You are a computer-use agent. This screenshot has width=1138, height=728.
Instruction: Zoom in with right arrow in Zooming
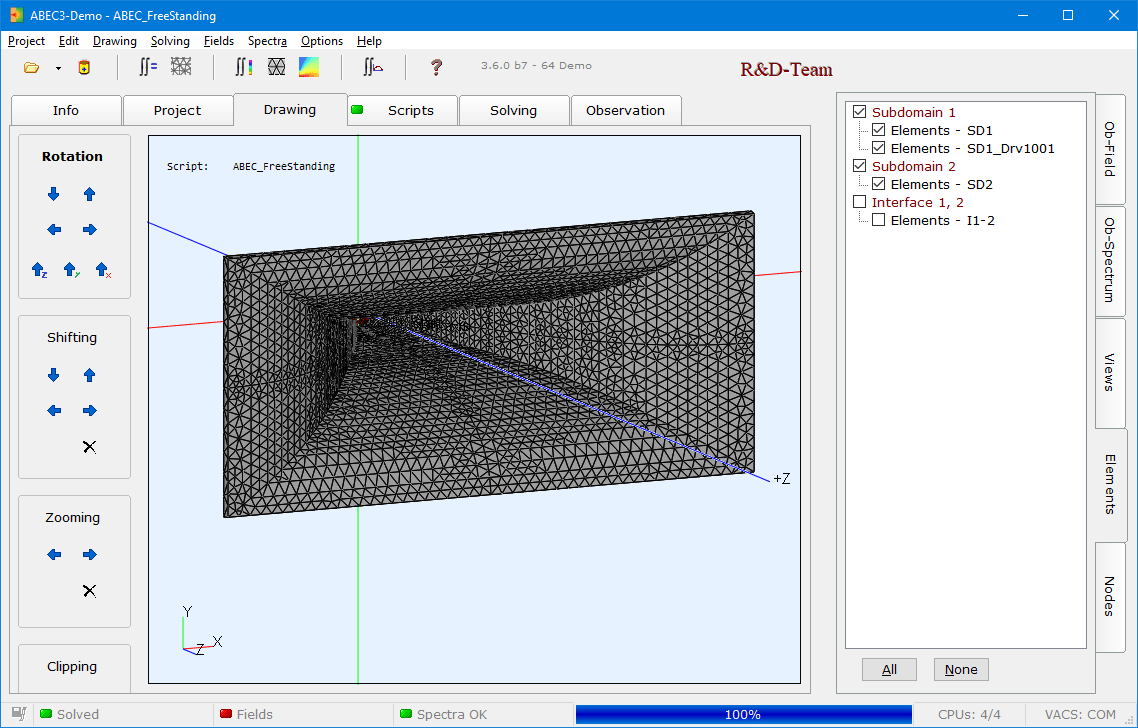pyautogui.click(x=89, y=555)
